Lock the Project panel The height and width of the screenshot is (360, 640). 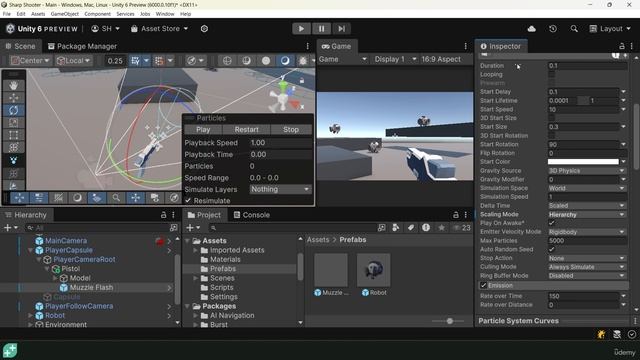click(456, 215)
